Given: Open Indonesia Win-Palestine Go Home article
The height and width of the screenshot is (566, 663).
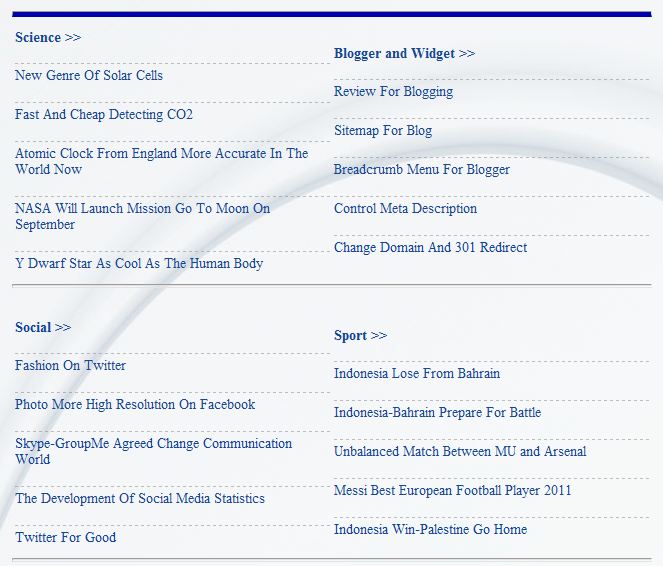Looking at the screenshot, I should click(430, 529).
